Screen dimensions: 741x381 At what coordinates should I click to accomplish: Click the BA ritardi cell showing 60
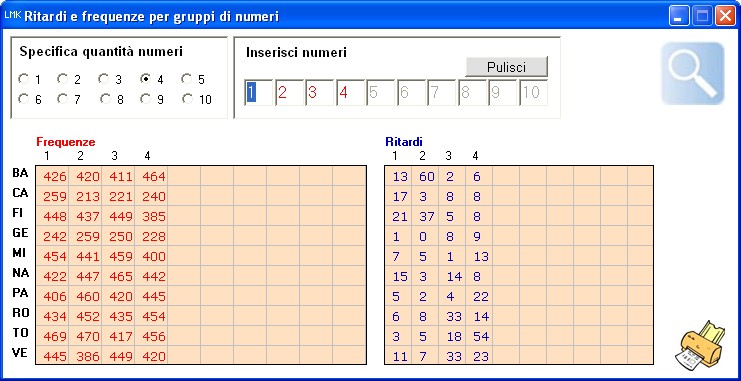click(425, 176)
